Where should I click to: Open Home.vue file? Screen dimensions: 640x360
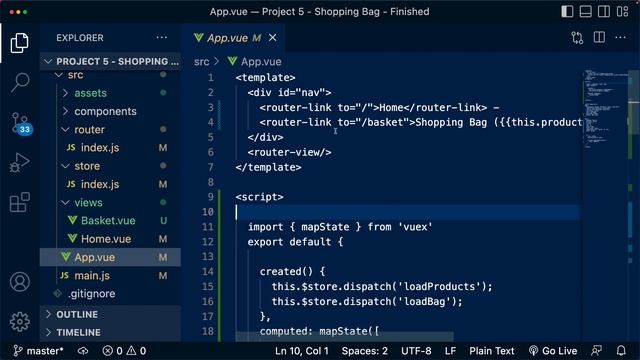pos(110,239)
